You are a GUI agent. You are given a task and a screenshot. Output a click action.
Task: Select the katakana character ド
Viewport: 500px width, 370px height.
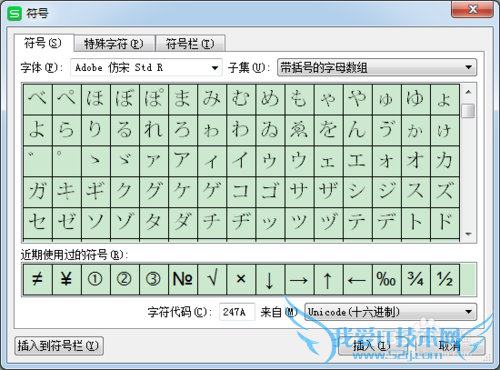coord(445,222)
